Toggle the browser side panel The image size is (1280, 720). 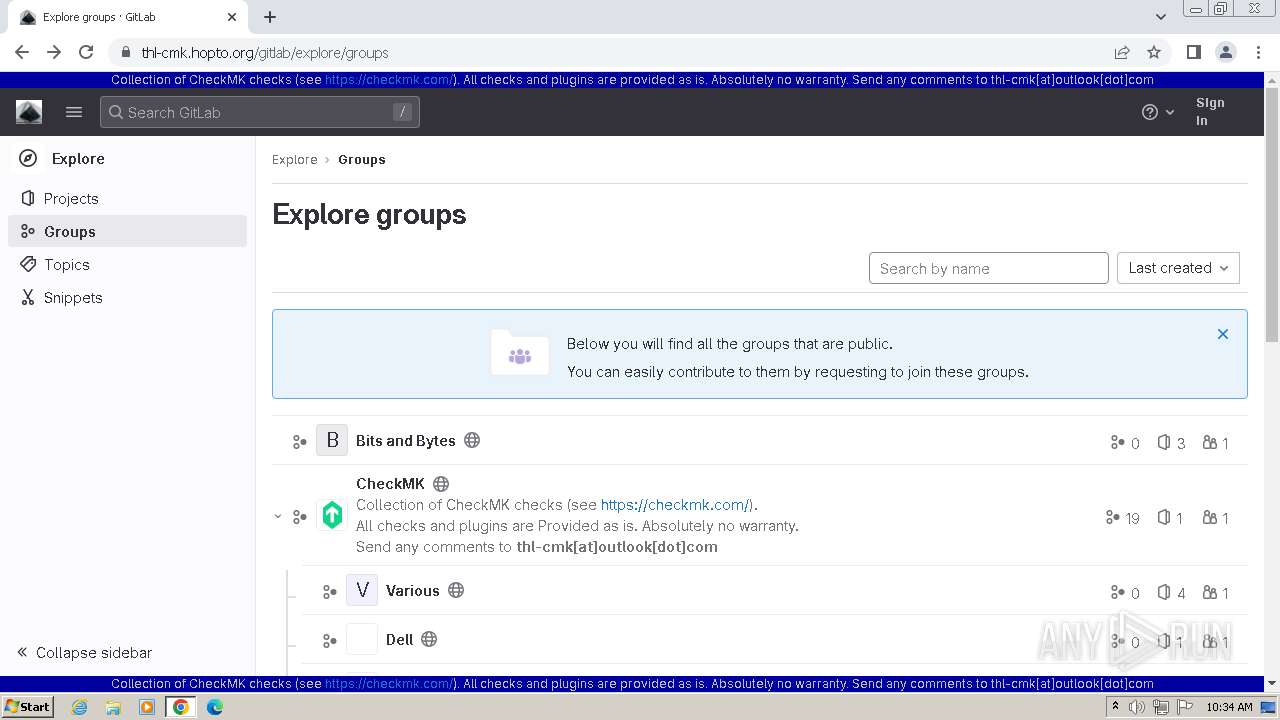pyautogui.click(x=1193, y=52)
